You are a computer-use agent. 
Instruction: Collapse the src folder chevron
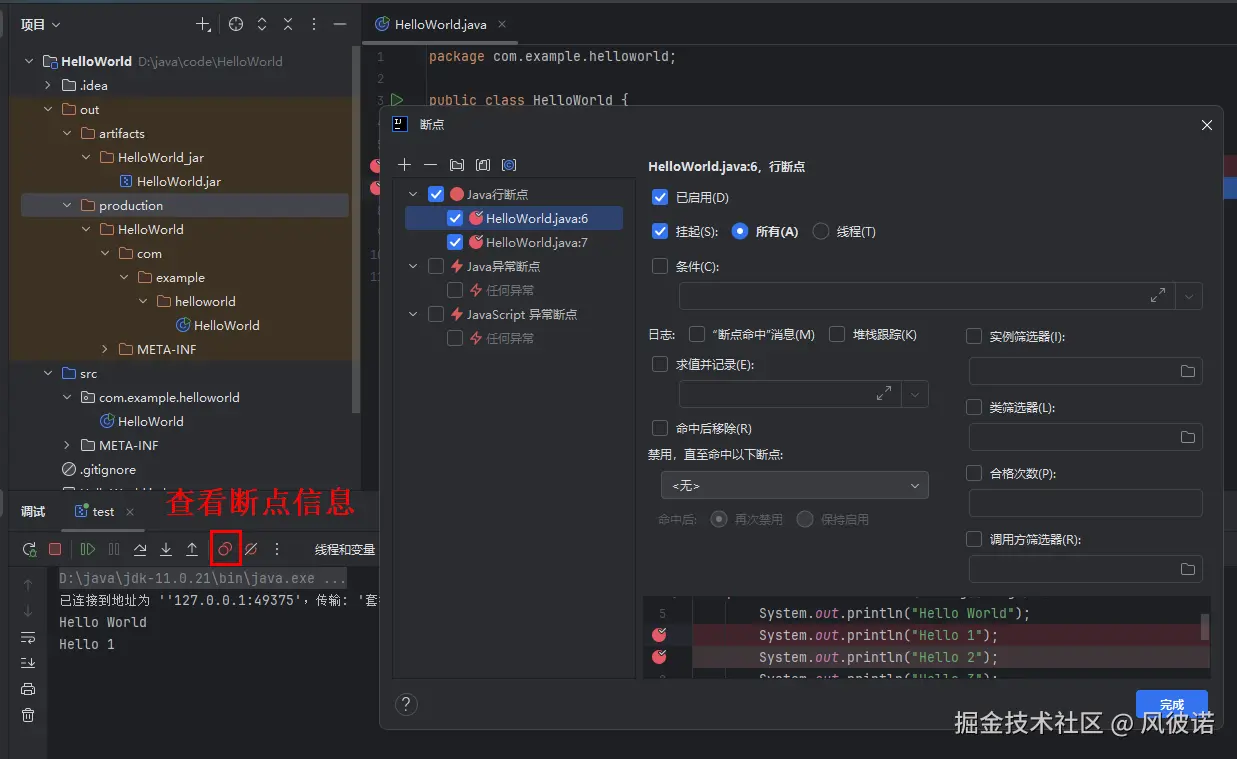[x=48, y=373]
